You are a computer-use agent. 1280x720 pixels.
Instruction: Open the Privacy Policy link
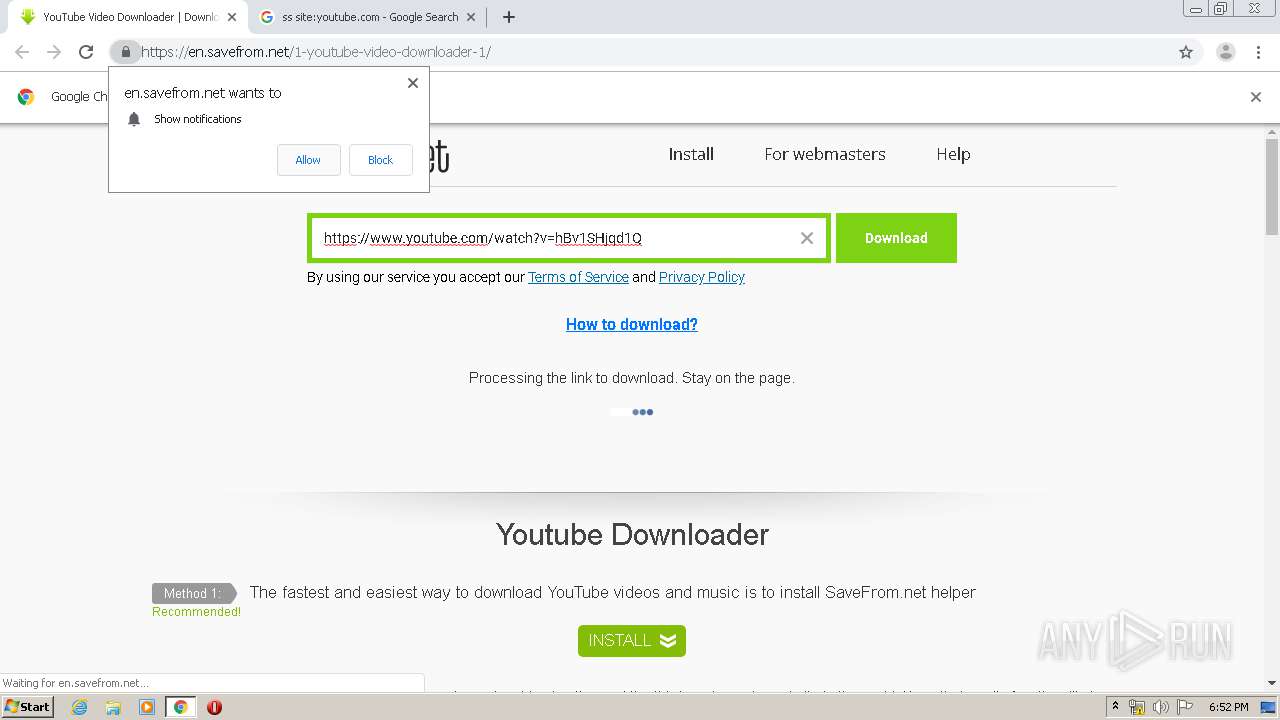pyautogui.click(x=702, y=277)
